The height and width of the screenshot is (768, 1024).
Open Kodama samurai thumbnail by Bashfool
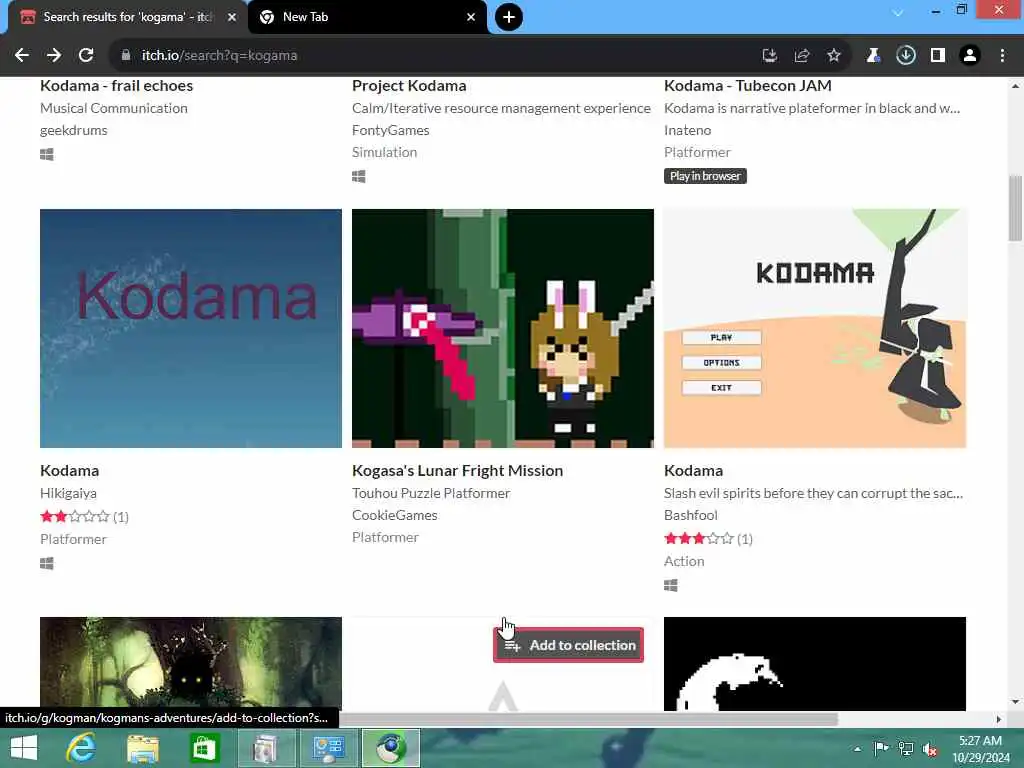click(815, 328)
